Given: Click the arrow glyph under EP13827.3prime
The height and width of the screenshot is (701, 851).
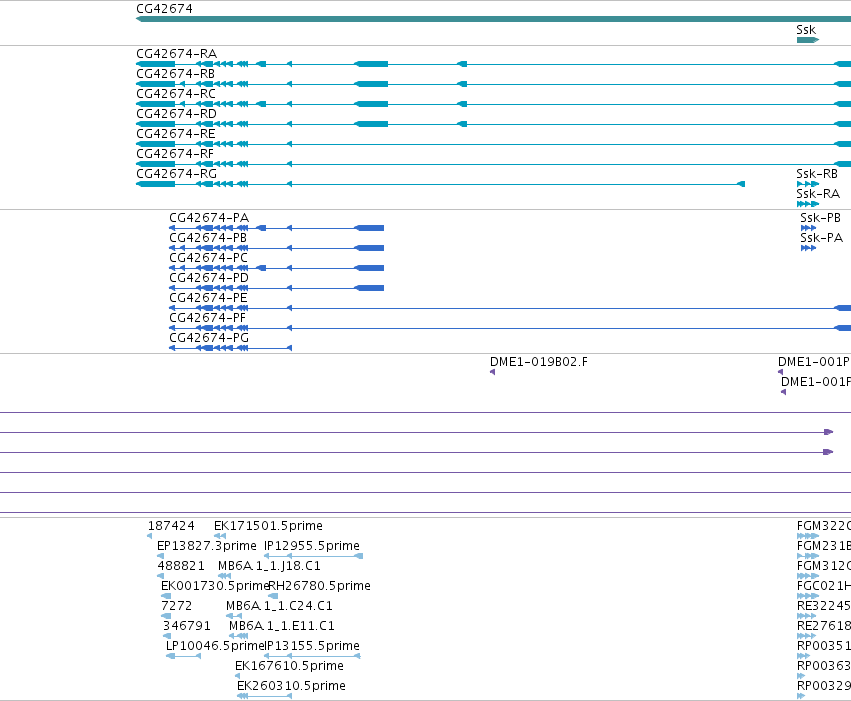Looking at the screenshot, I should point(161,556).
